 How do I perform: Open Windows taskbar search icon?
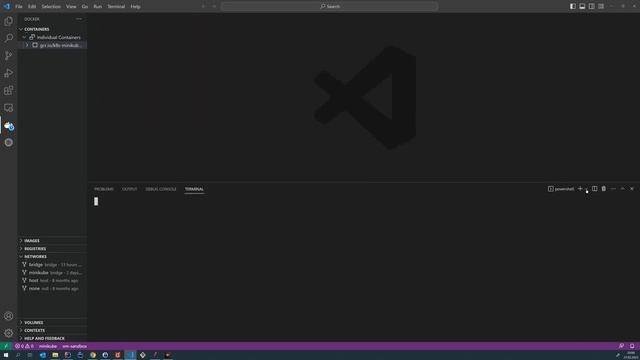pyautogui.click(x=18, y=355)
